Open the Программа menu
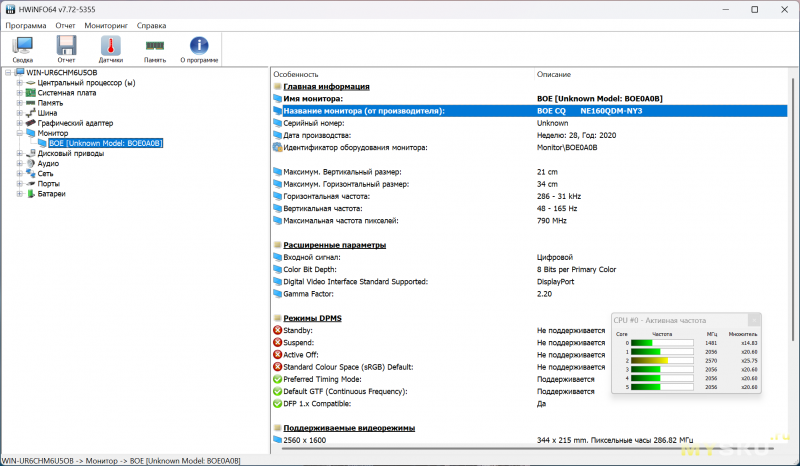 [26, 26]
